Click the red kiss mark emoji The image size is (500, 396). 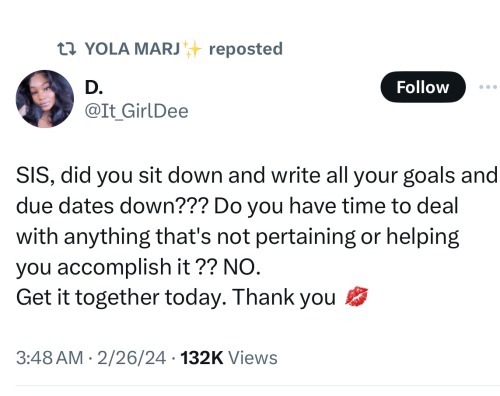pyautogui.click(x=356, y=296)
